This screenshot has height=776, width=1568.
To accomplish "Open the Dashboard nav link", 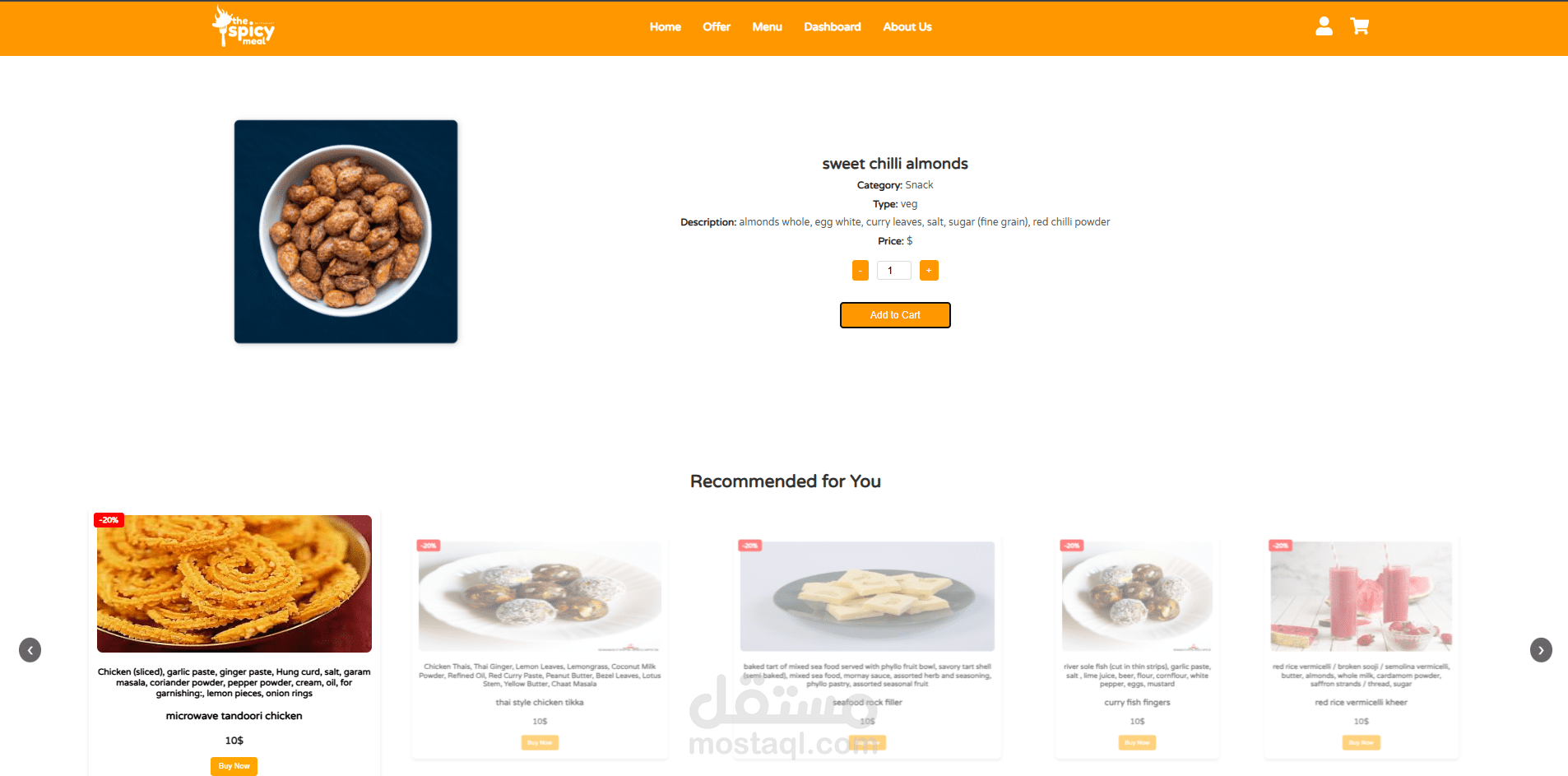I will coord(833,27).
